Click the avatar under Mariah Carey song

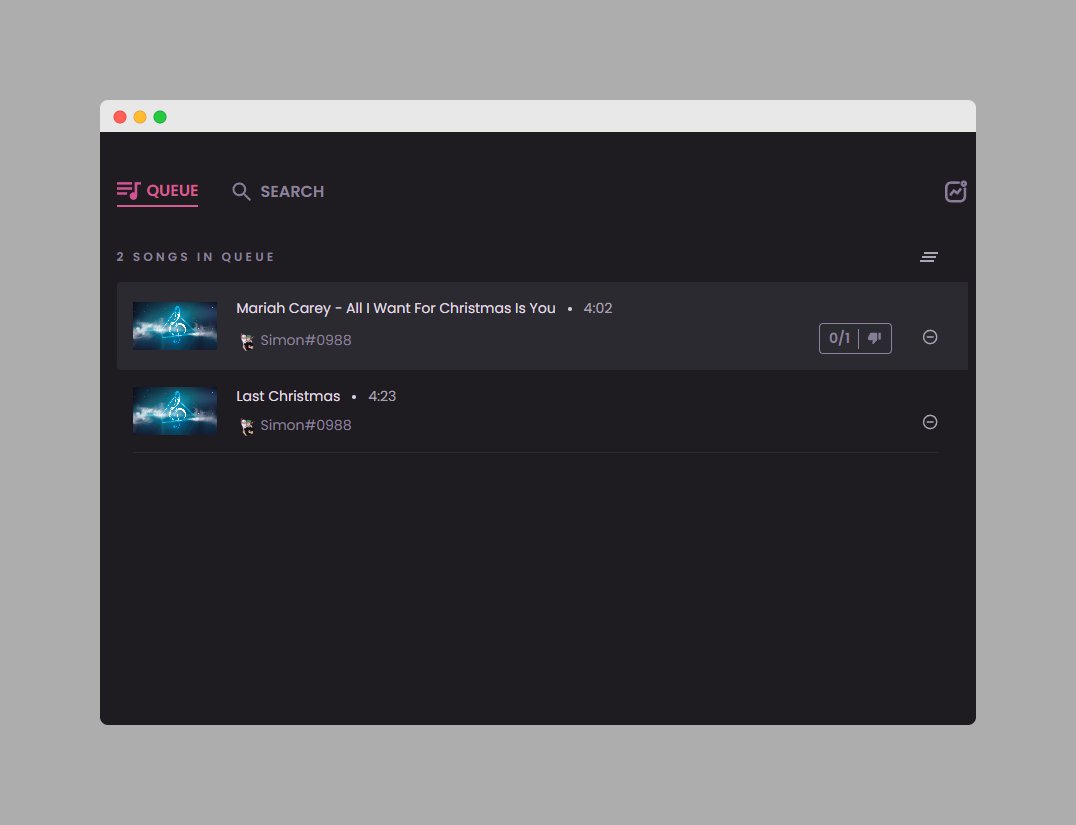pos(247,341)
